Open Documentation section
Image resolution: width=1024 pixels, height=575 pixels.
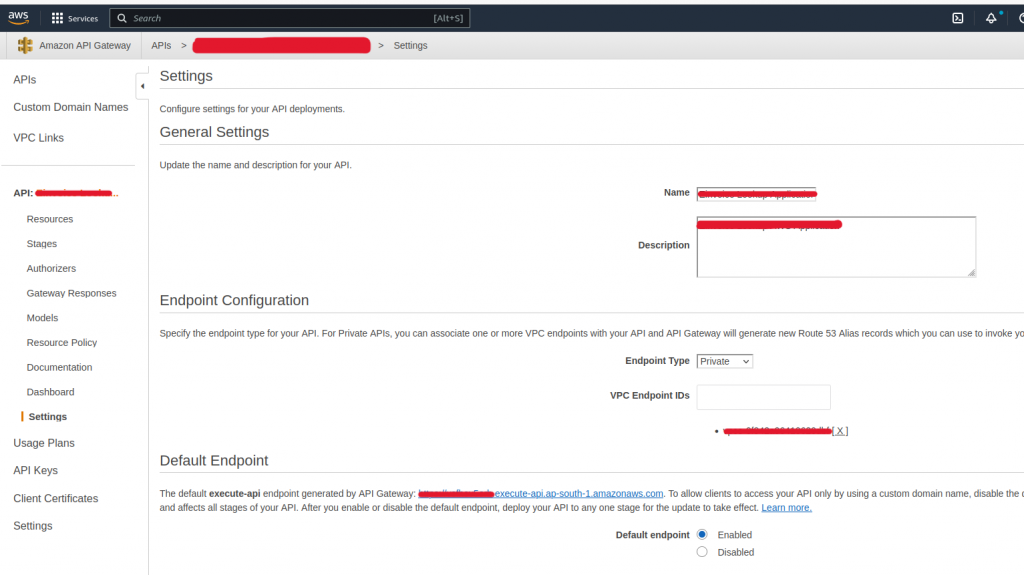pos(59,367)
